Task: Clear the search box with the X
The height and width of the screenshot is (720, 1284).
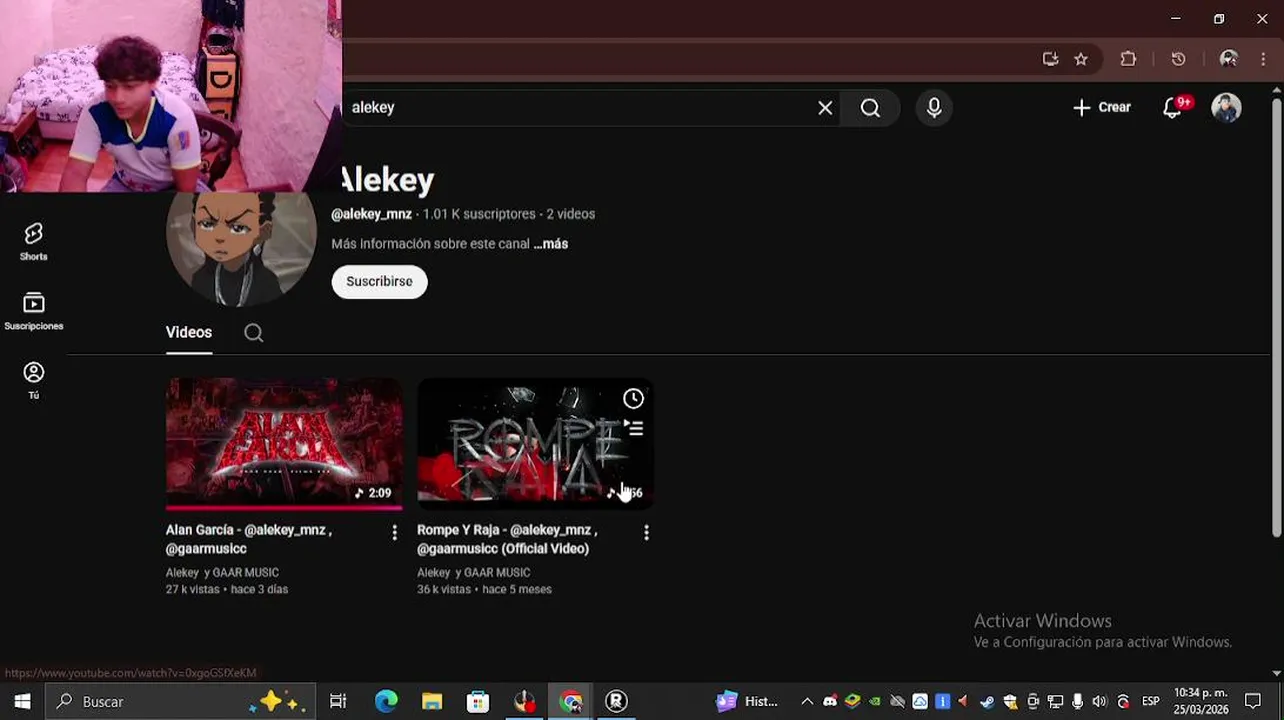Action: click(825, 108)
